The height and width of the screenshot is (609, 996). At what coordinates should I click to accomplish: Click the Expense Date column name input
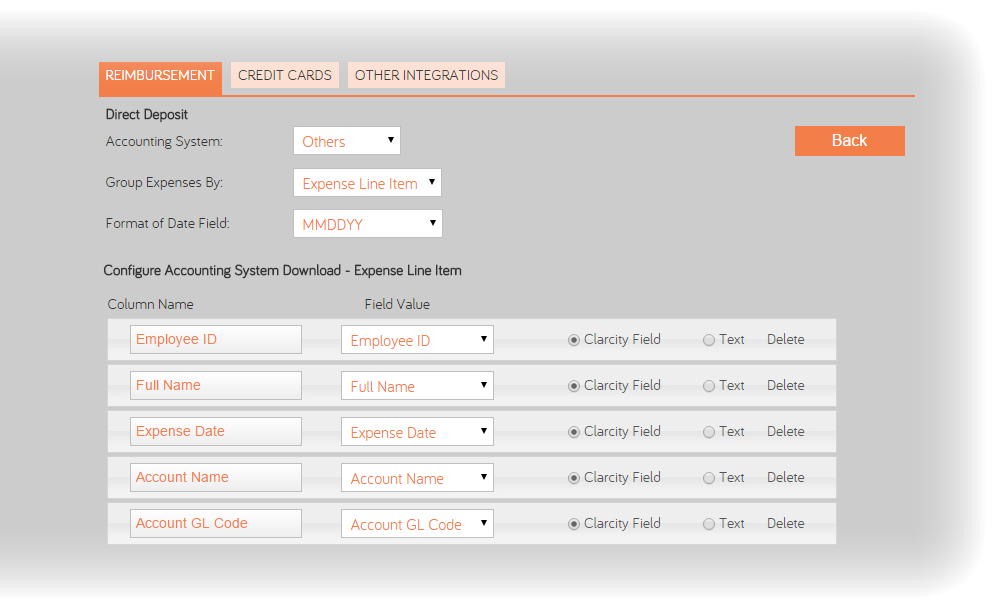tap(215, 432)
